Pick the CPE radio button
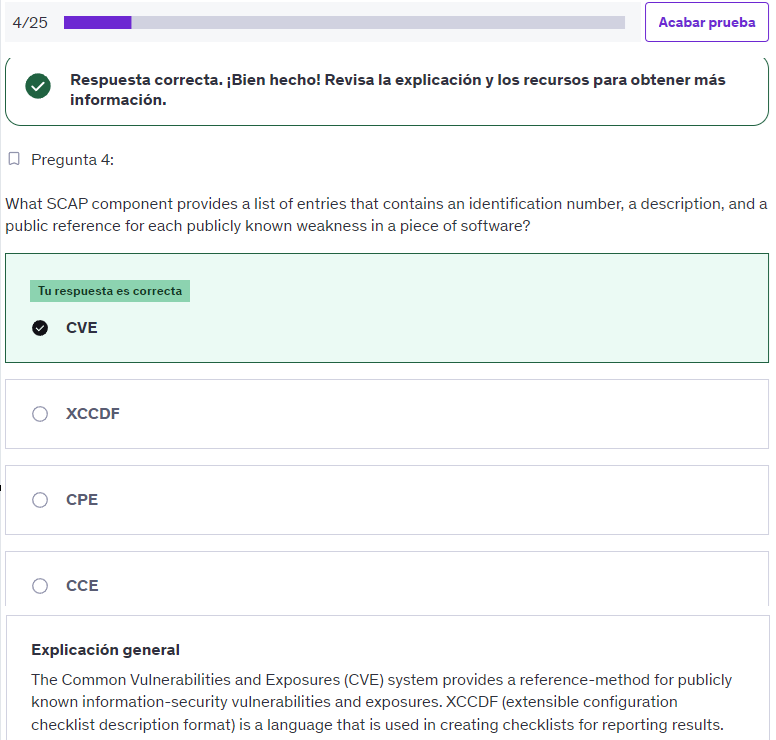776x740 pixels. tap(40, 500)
